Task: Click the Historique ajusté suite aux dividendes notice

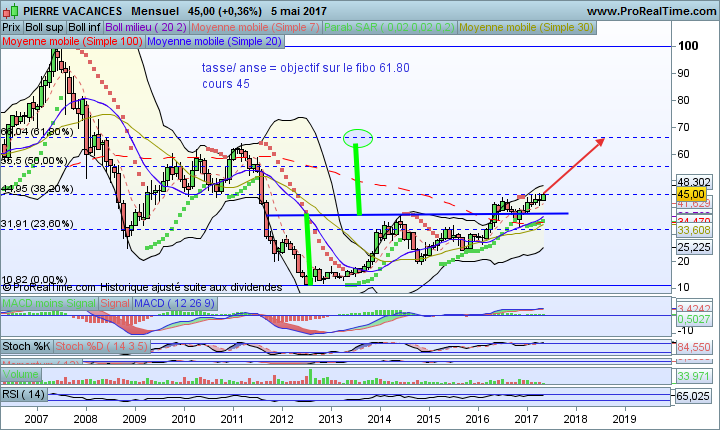Action: (191, 288)
